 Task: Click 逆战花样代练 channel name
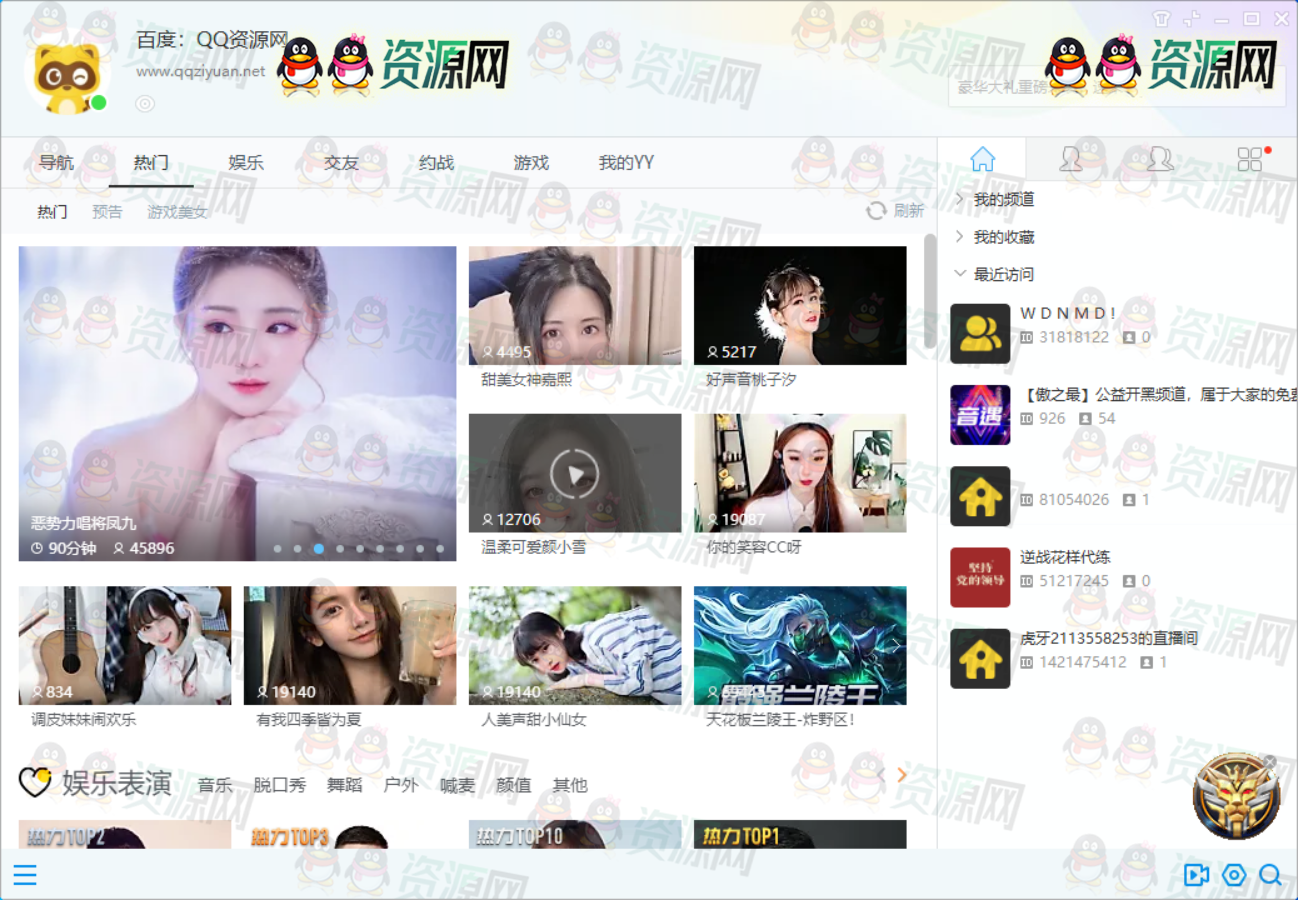tap(1065, 557)
